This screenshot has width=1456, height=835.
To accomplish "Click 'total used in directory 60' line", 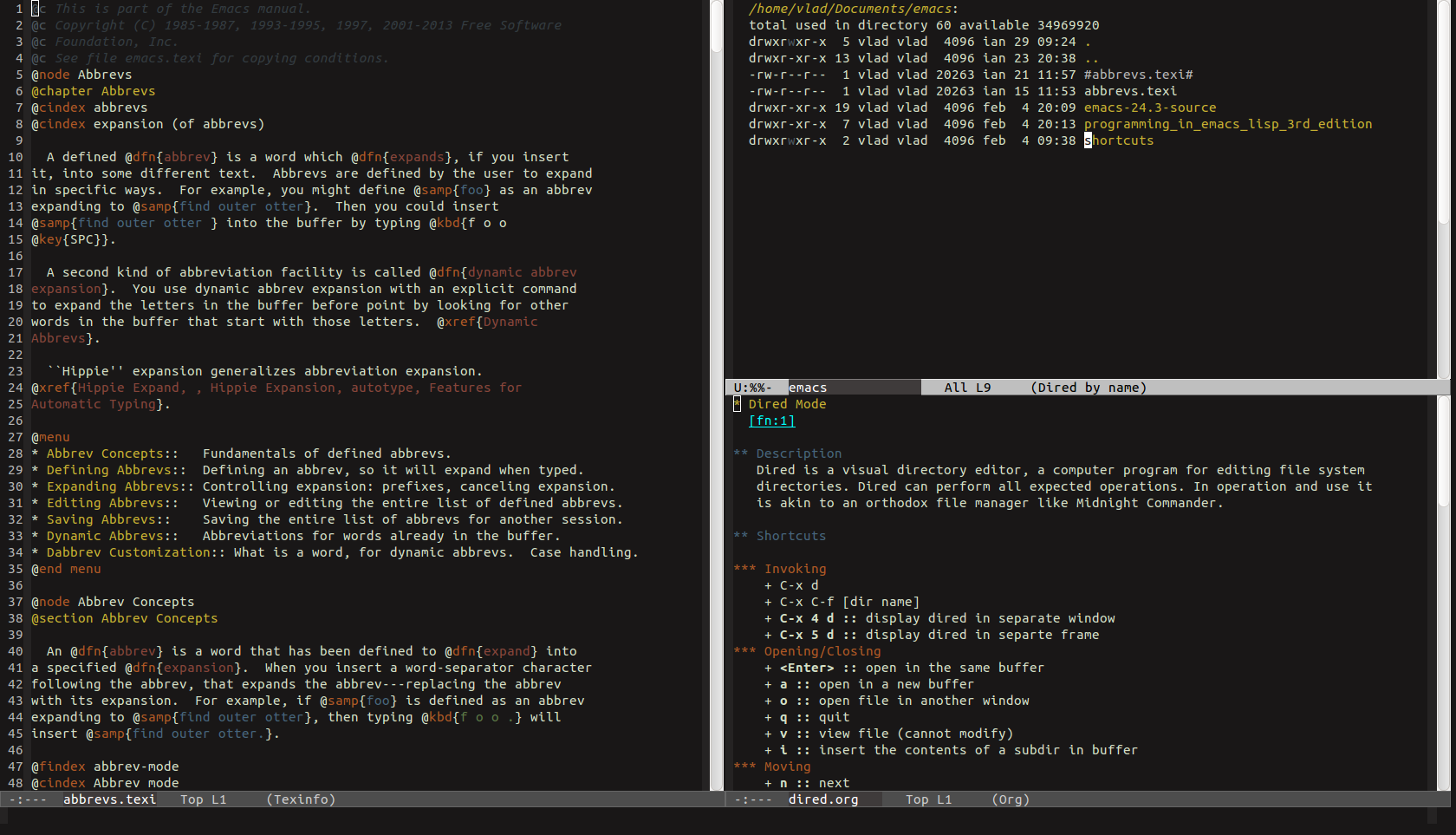I will [924, 25].
